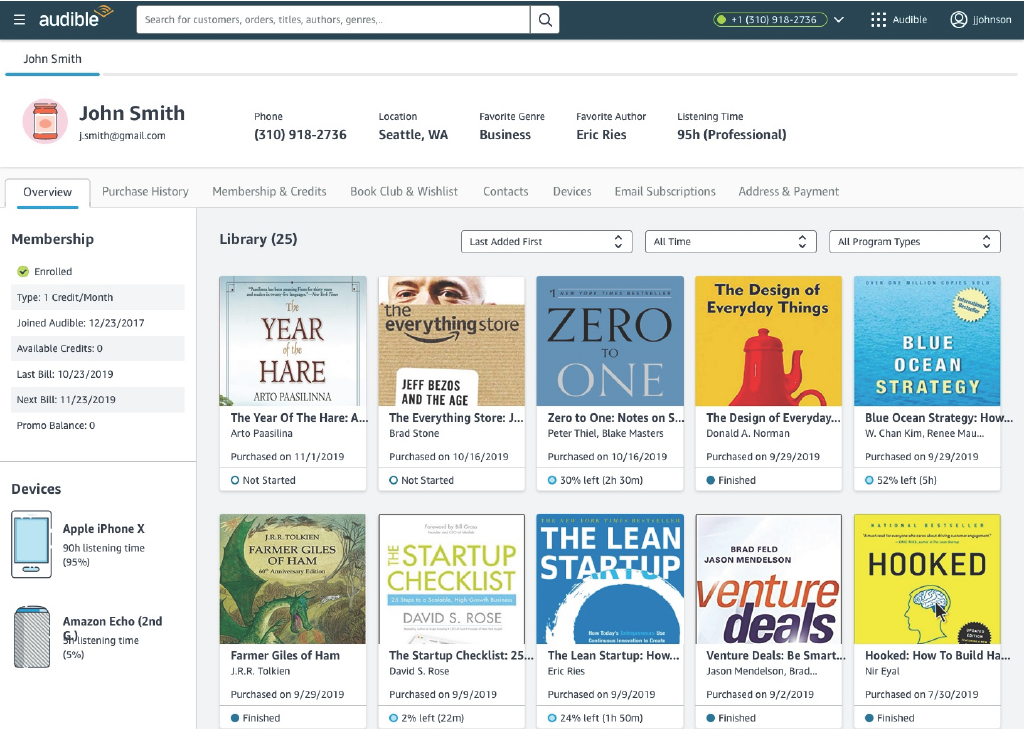Screen dimensions: 1024x729
Task: Switch to the Purchase History tab
Action: pyautogui.click(x=145, y=192)
